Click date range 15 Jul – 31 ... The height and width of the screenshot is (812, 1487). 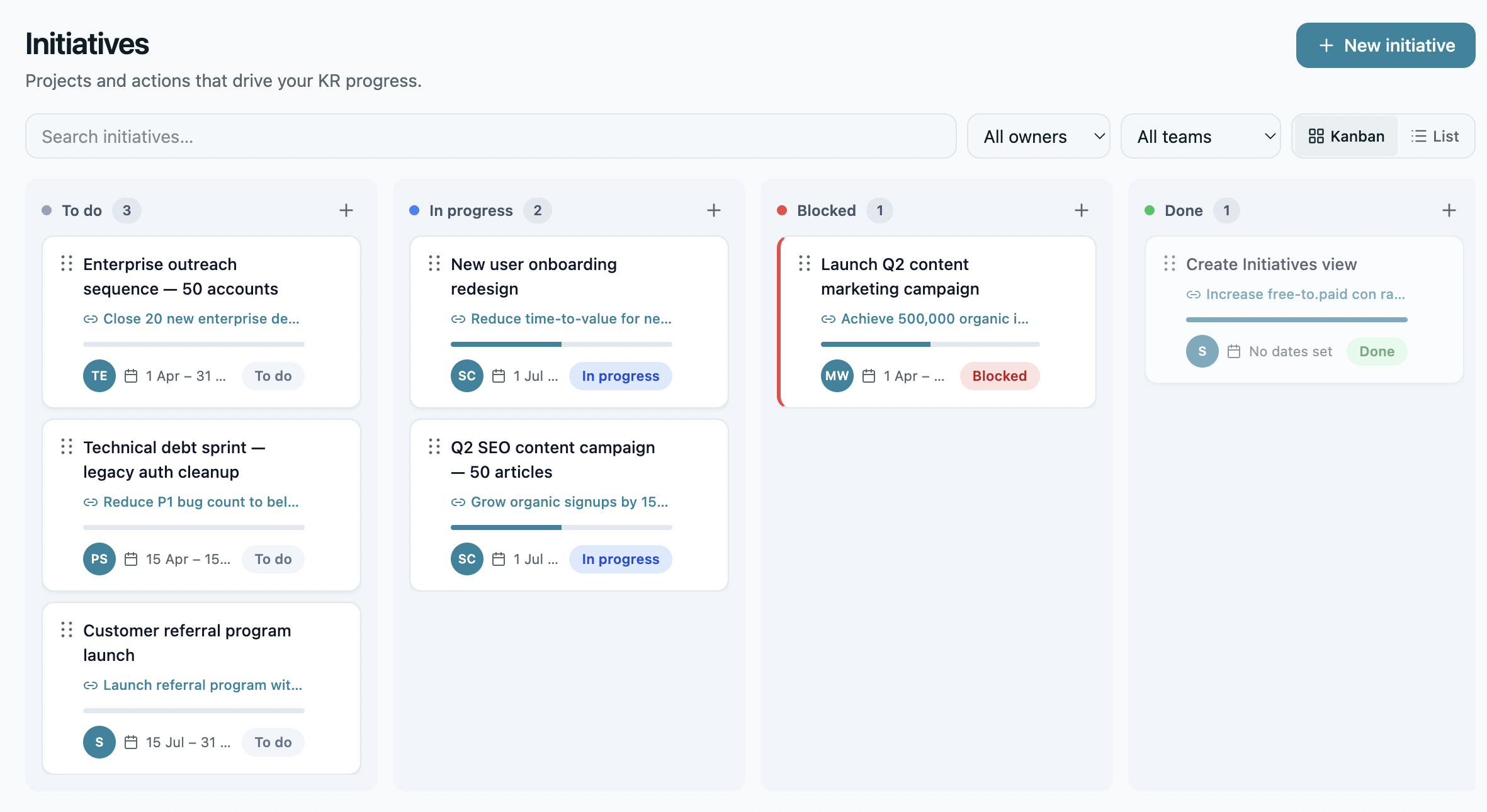pos(188,742)
